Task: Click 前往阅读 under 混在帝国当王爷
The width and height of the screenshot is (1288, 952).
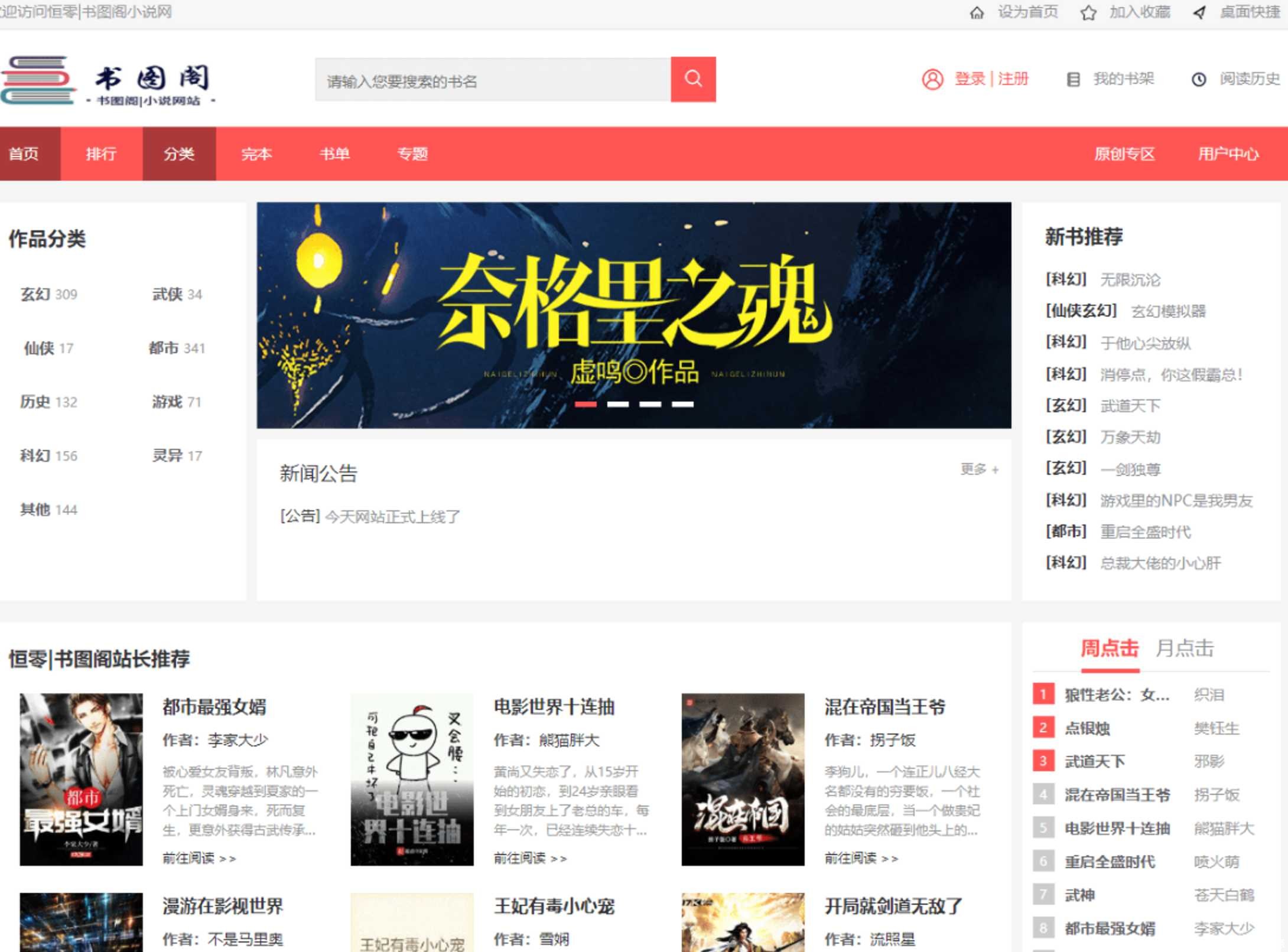Action: pyautogui.click(x=861, y=858)
